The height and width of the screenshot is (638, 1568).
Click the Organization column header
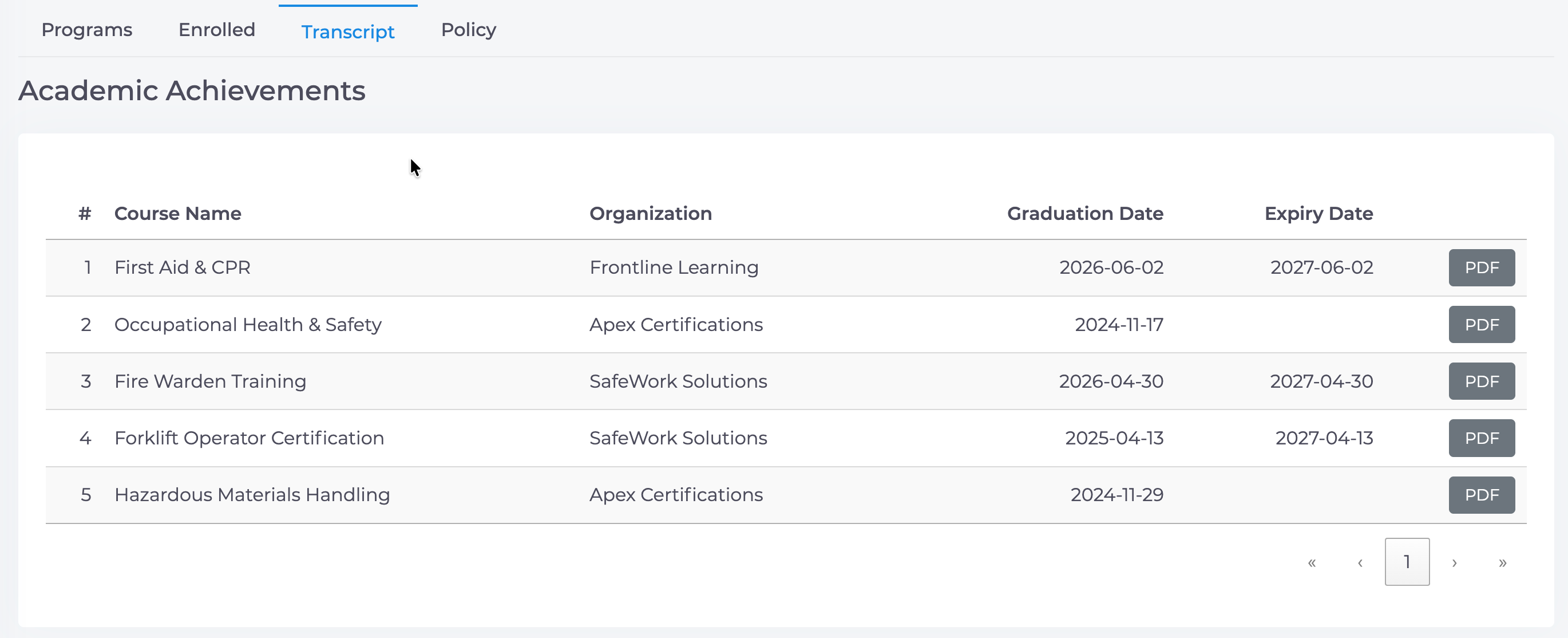pos(651,213)
